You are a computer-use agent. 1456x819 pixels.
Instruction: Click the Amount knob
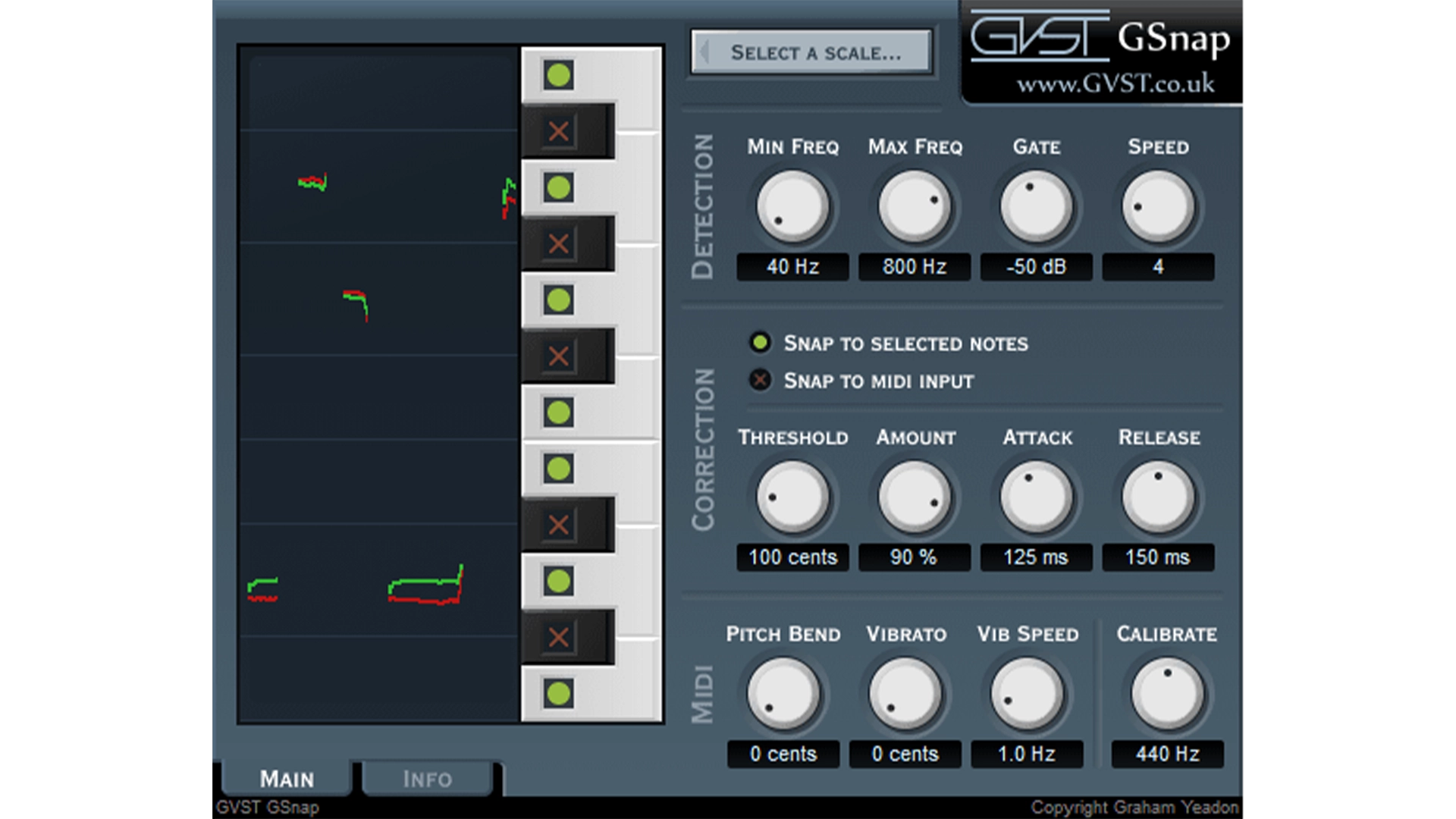point(914,497)
